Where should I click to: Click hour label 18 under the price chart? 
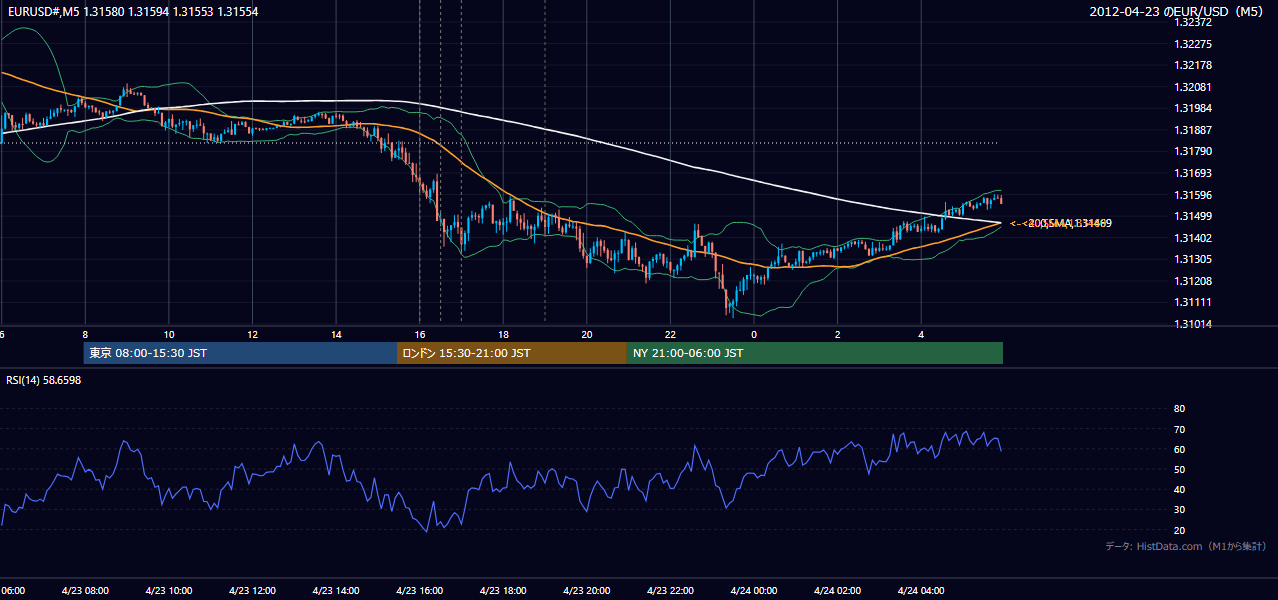coord(503,335)
